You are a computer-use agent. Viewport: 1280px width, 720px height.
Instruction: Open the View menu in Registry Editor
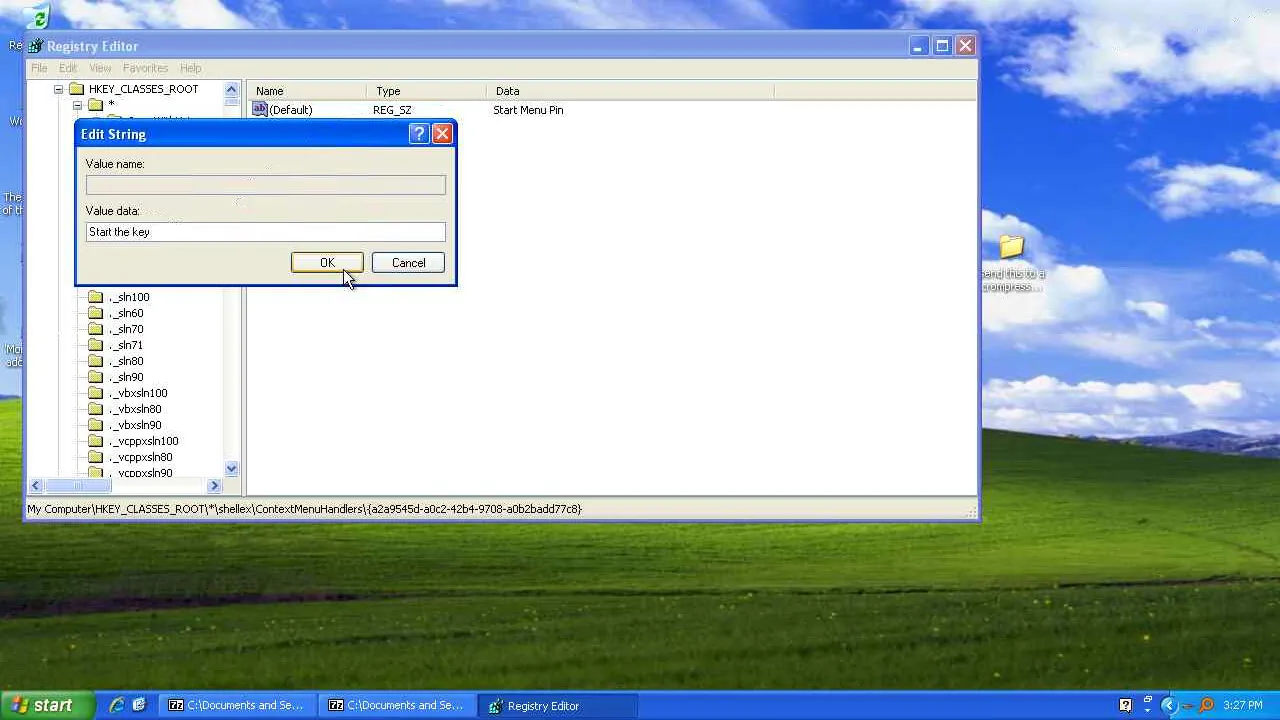[100, 68]
